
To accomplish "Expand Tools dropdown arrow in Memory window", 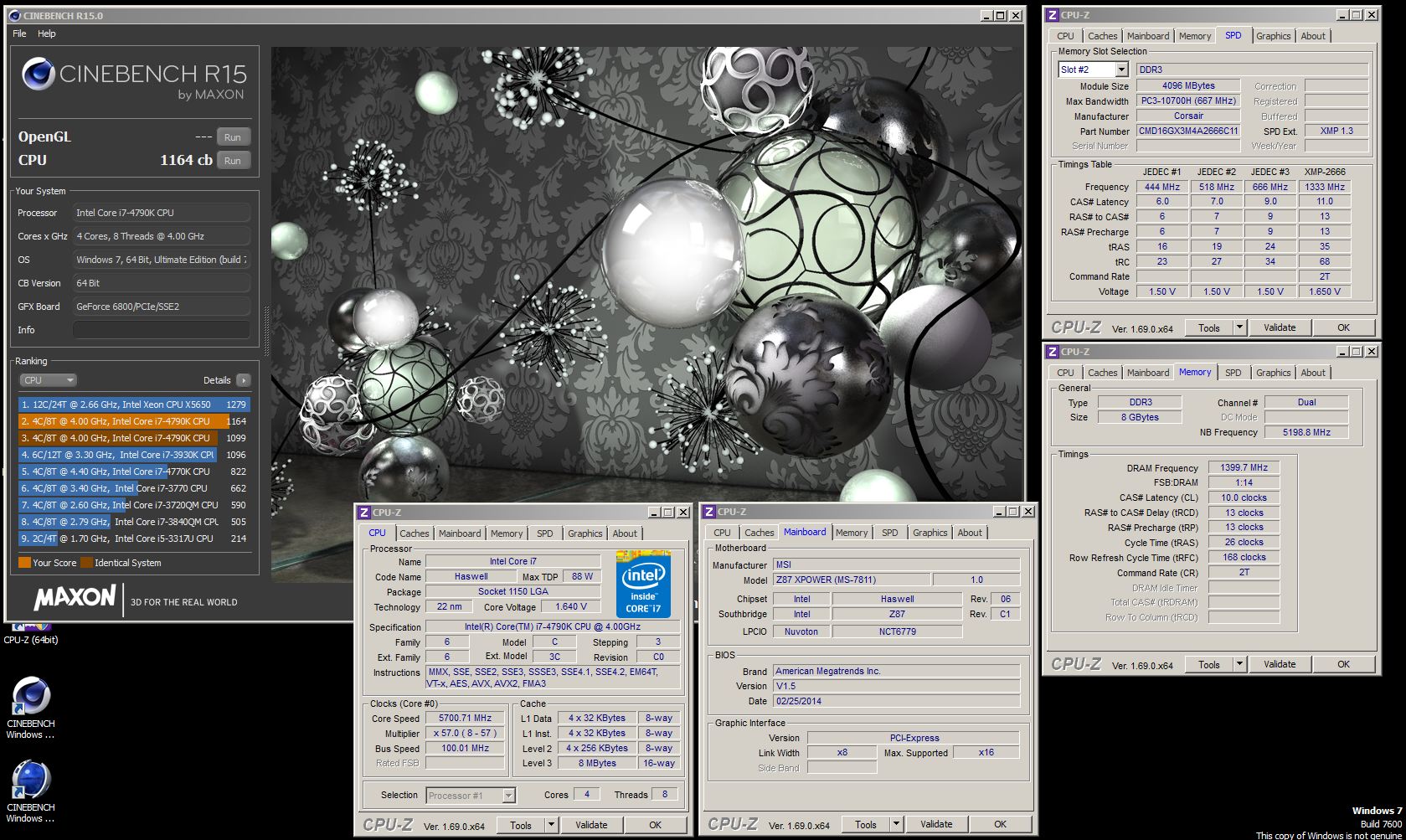I will pyautogui.click(x=1239, y=664).
